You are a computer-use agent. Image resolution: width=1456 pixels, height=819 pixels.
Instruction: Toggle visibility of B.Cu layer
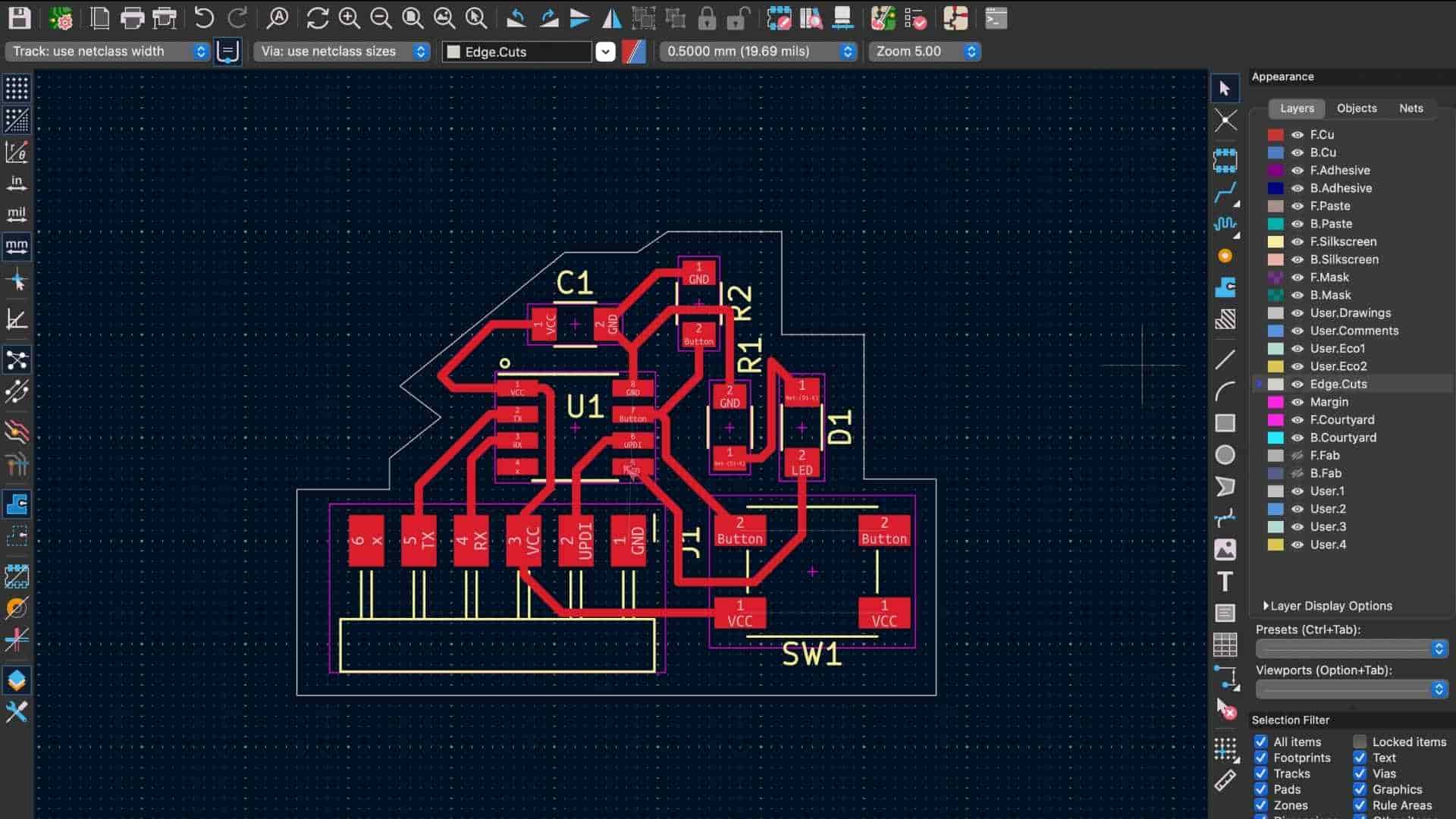[1298, 152]
